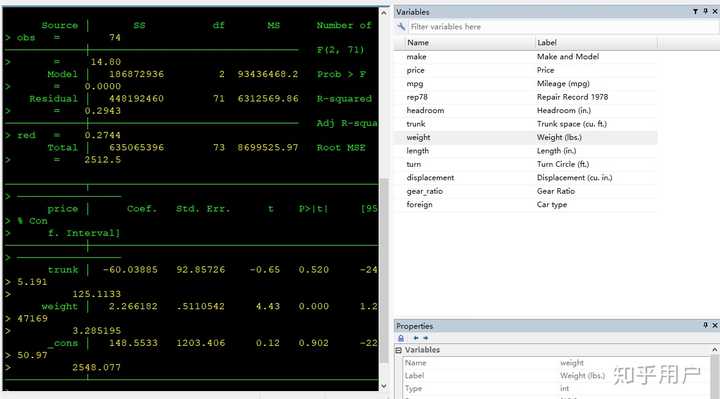Image resolution: width=720 pixels, height=399 pixels.
Task: Open the Variables panel filter funnel icon
Action: 695,11
